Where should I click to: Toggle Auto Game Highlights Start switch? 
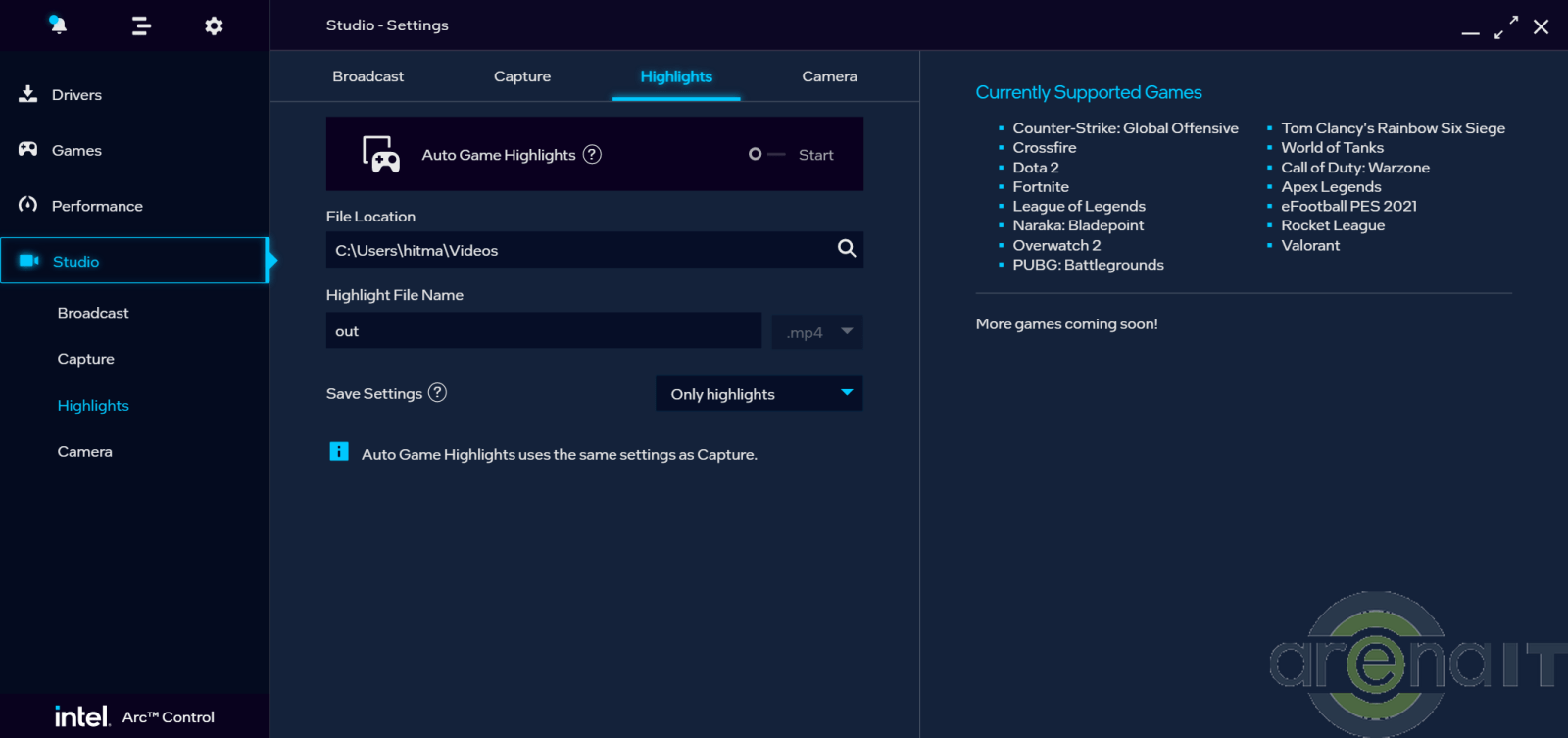pos(766,154)
